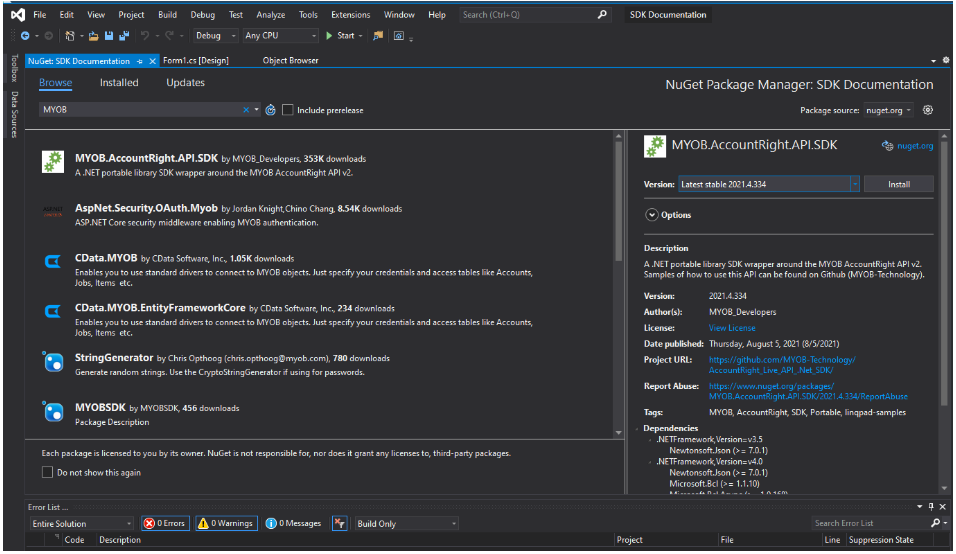Check the Do not show this again box
This screenshot has height=554, width=956.
(47, 472)
